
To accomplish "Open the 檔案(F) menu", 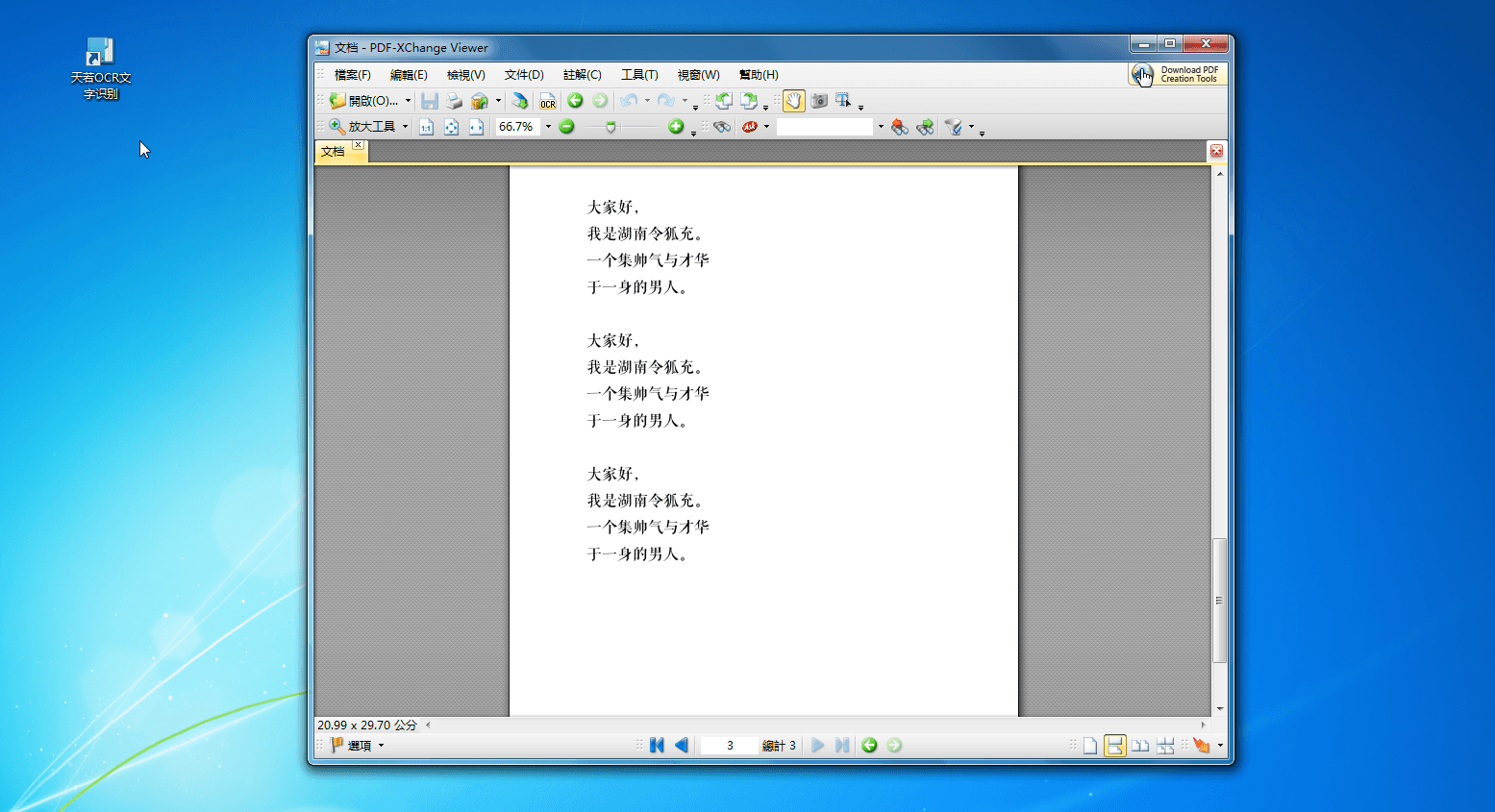I will tap(353, 75).
